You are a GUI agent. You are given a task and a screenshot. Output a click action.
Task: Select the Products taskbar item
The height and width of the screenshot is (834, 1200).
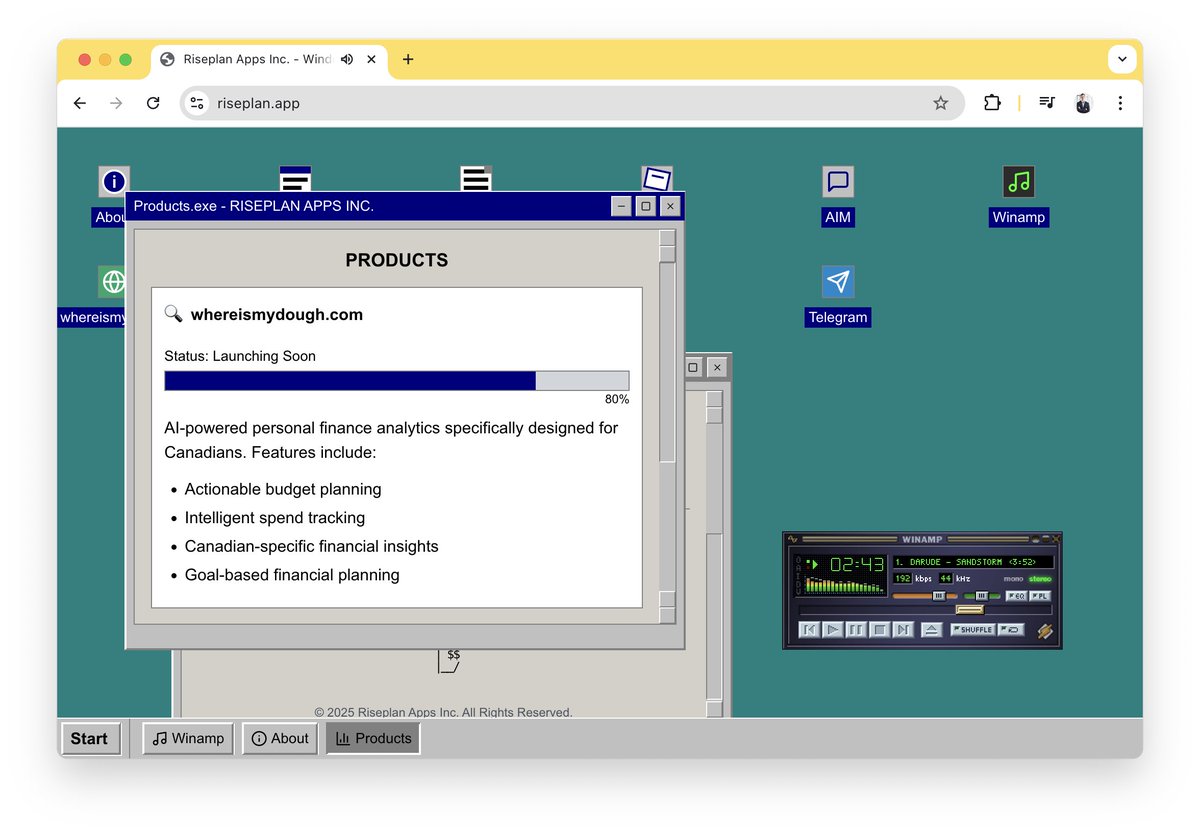[x=373, y=738]
